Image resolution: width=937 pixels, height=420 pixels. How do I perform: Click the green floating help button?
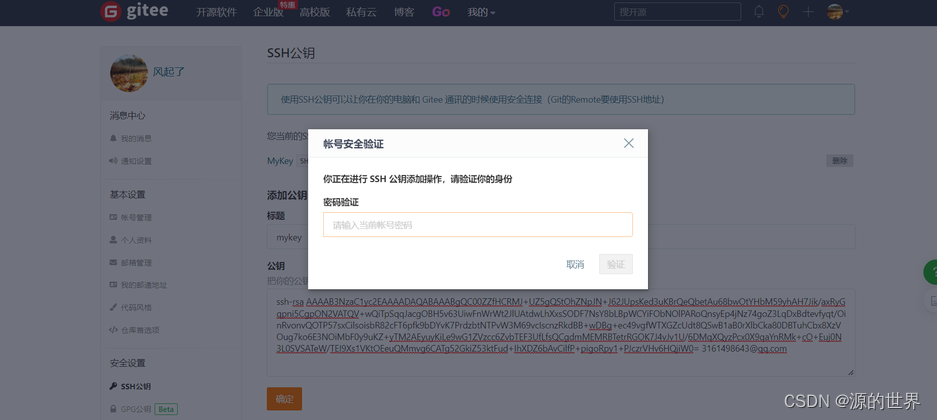(x=930, y=272)
